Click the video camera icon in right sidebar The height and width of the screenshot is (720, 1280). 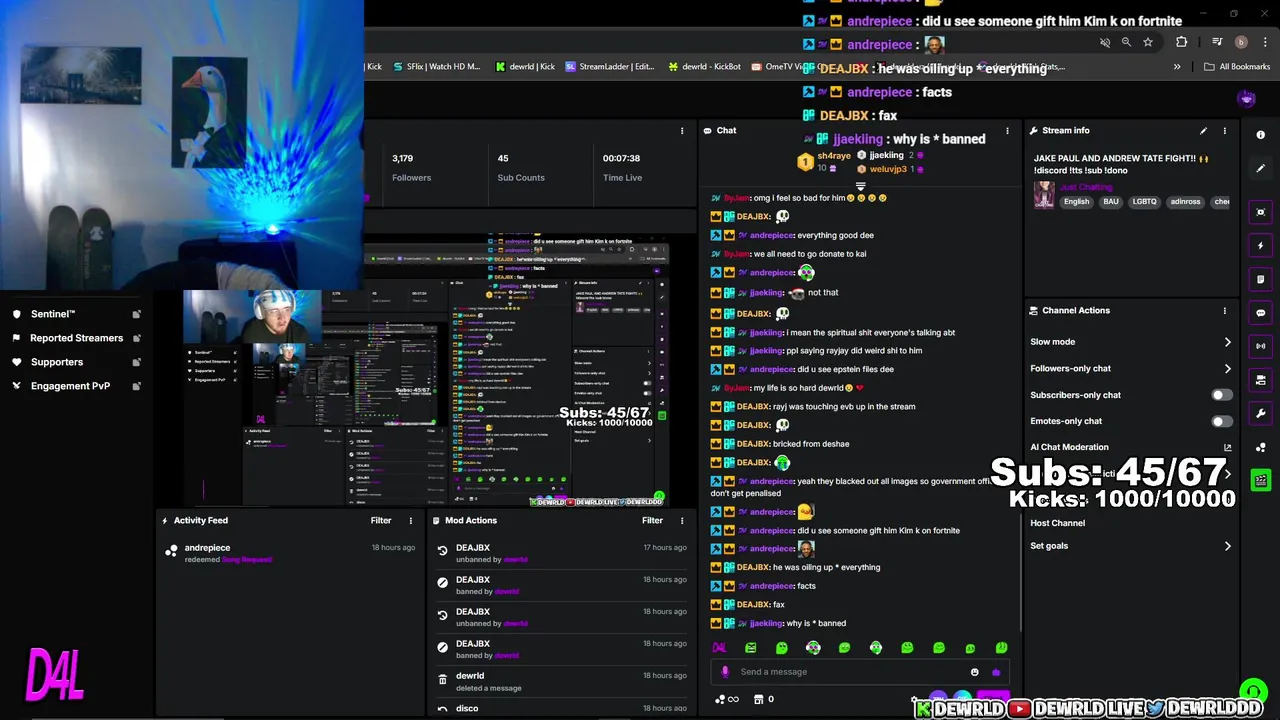(x=1260, y=380)
